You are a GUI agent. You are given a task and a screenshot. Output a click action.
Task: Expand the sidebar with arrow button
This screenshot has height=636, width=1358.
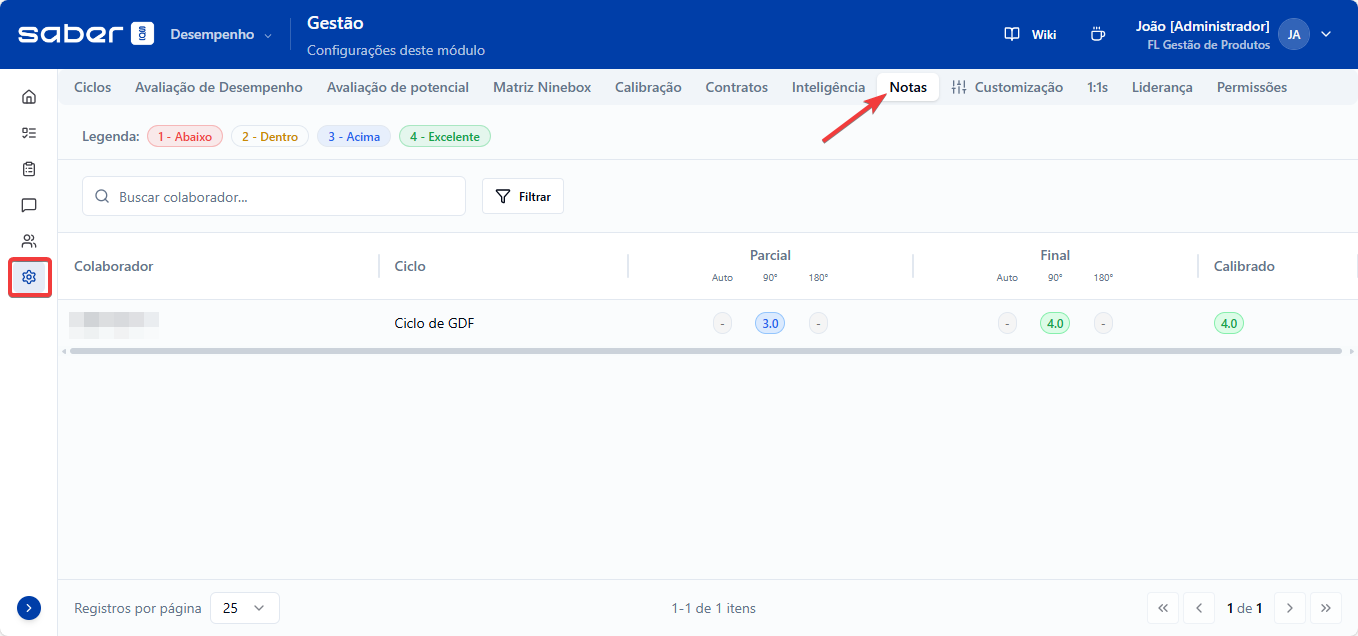pyautogui.click(x=29, y=607)
